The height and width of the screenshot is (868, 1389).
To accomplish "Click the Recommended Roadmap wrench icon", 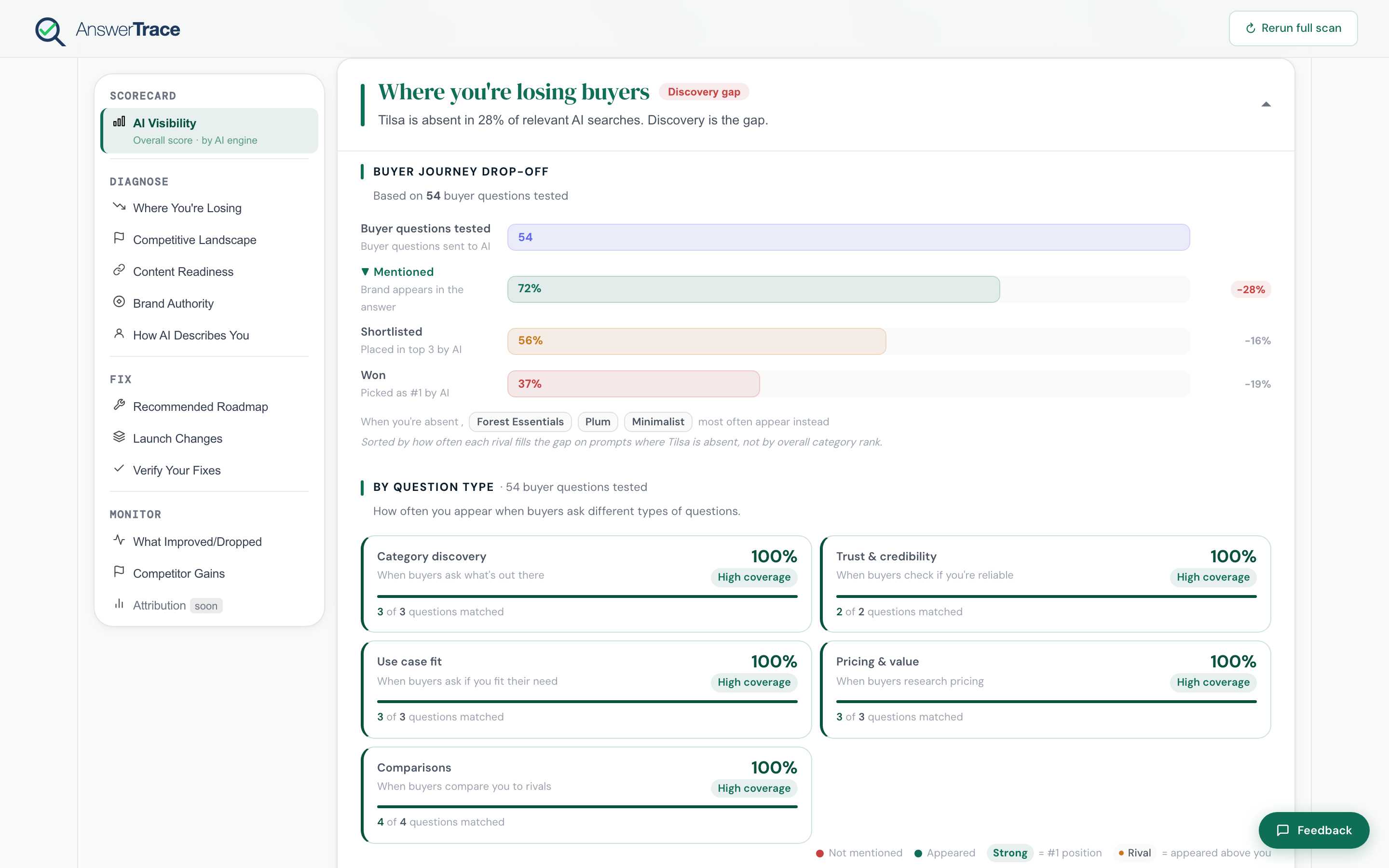I will coord(119,405).
